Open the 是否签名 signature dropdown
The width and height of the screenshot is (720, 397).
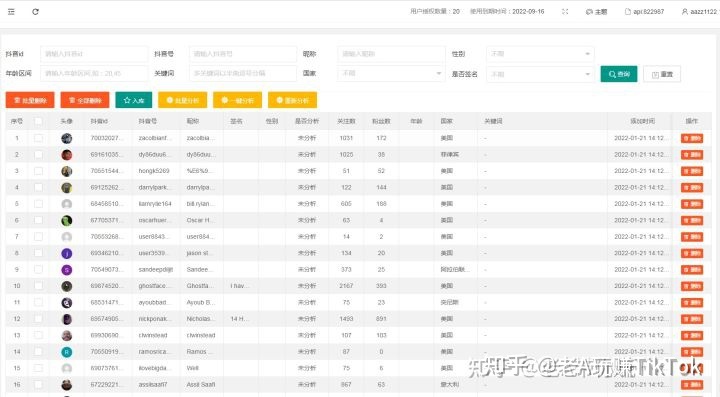coord(540,73)
